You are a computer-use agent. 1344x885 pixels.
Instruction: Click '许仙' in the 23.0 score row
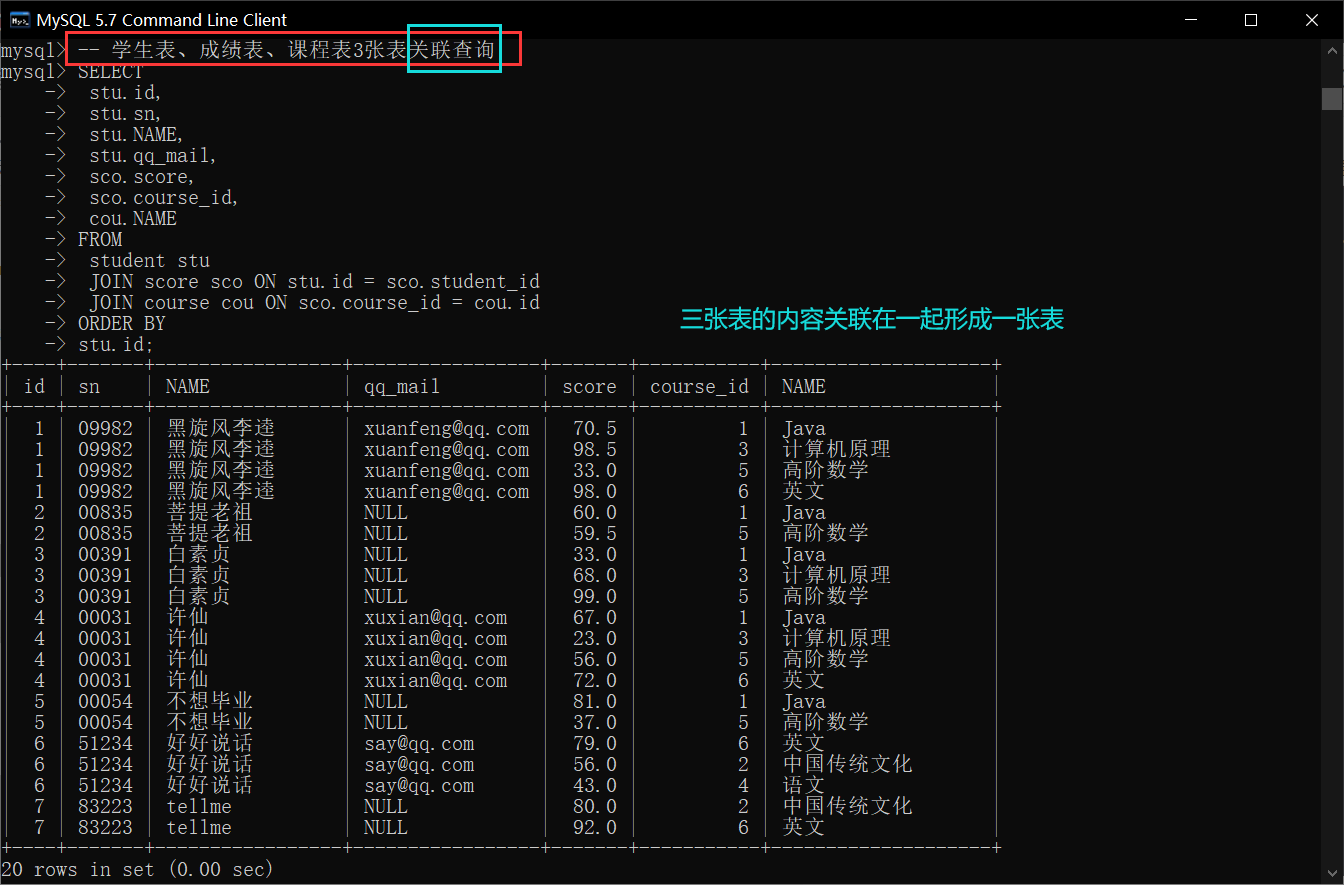coord(187,639)
